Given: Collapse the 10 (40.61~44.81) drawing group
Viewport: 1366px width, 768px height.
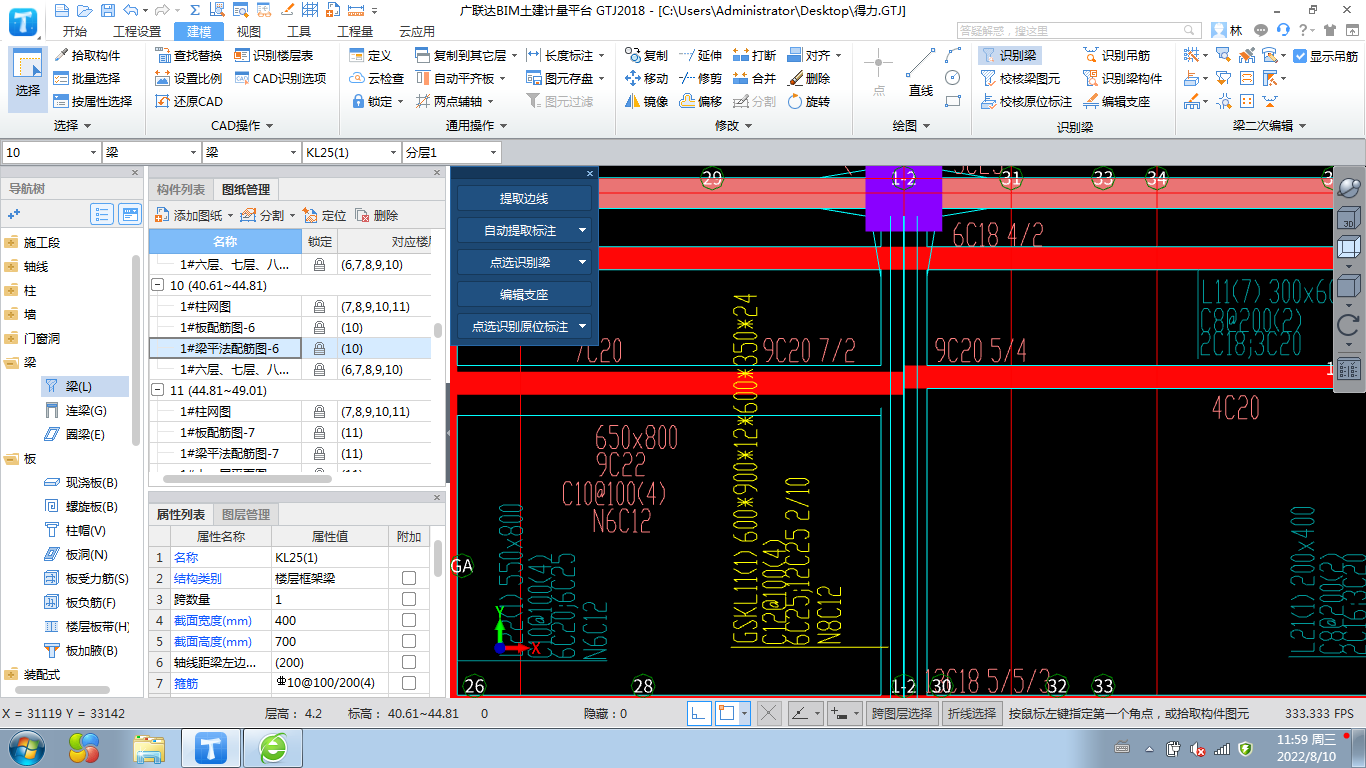Looking at the screenshot, I should pyautogui.click(x=158, y=285).
